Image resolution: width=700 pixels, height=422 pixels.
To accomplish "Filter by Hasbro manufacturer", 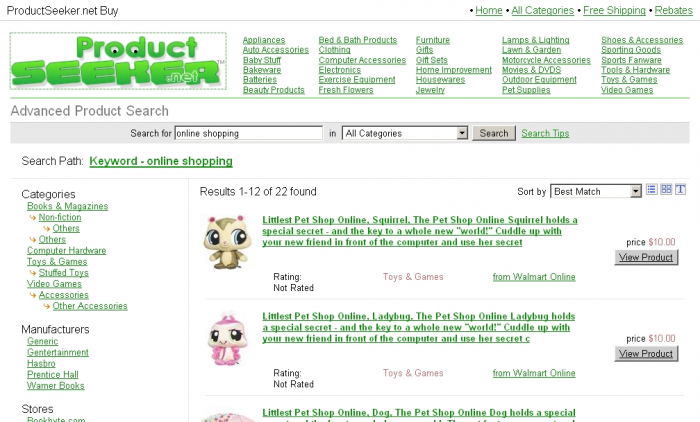I will [41, 364].
